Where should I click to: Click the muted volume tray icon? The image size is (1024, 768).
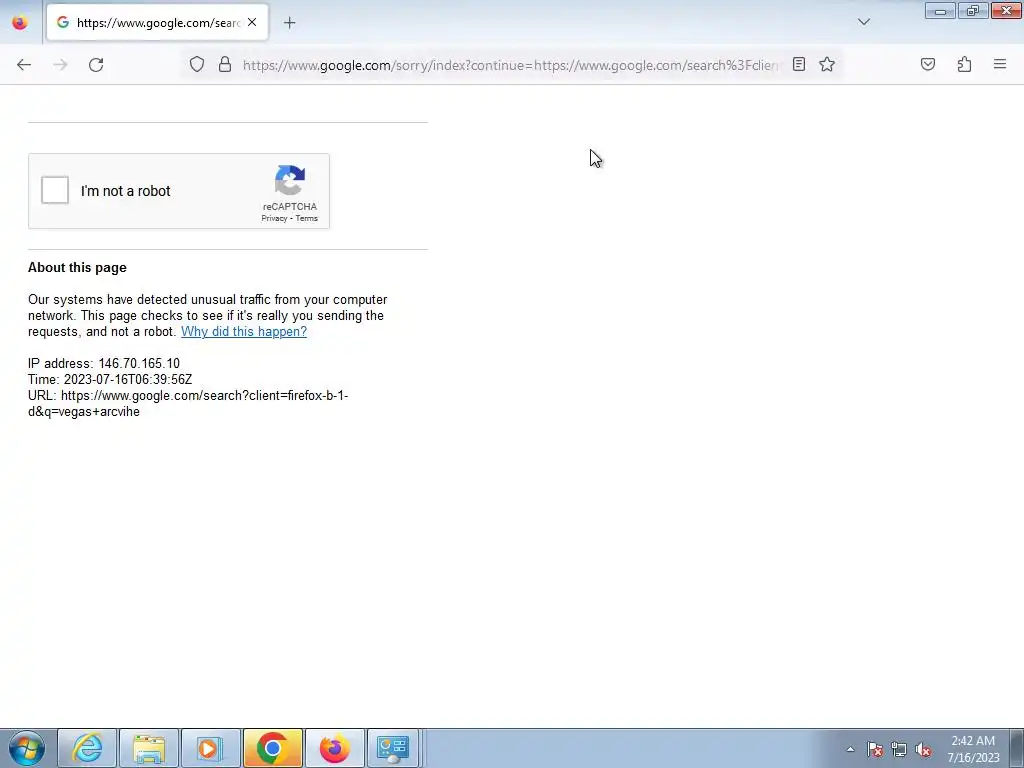click(x=923, y=750)
